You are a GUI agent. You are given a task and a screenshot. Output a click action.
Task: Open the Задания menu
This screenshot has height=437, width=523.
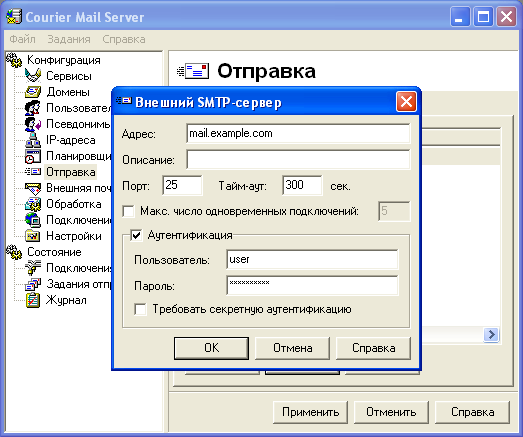[x=69, y=39]
